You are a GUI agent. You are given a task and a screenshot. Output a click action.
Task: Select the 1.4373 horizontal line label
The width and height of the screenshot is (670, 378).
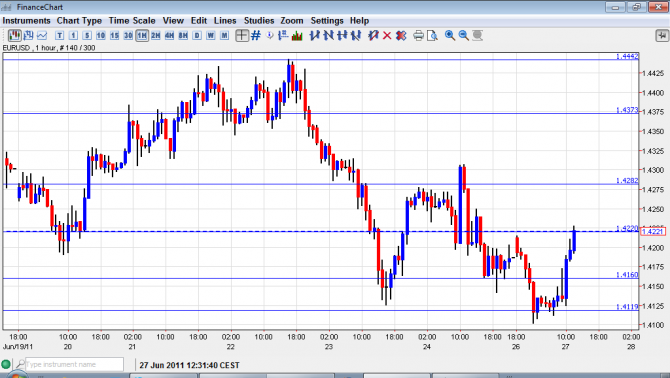627,110
